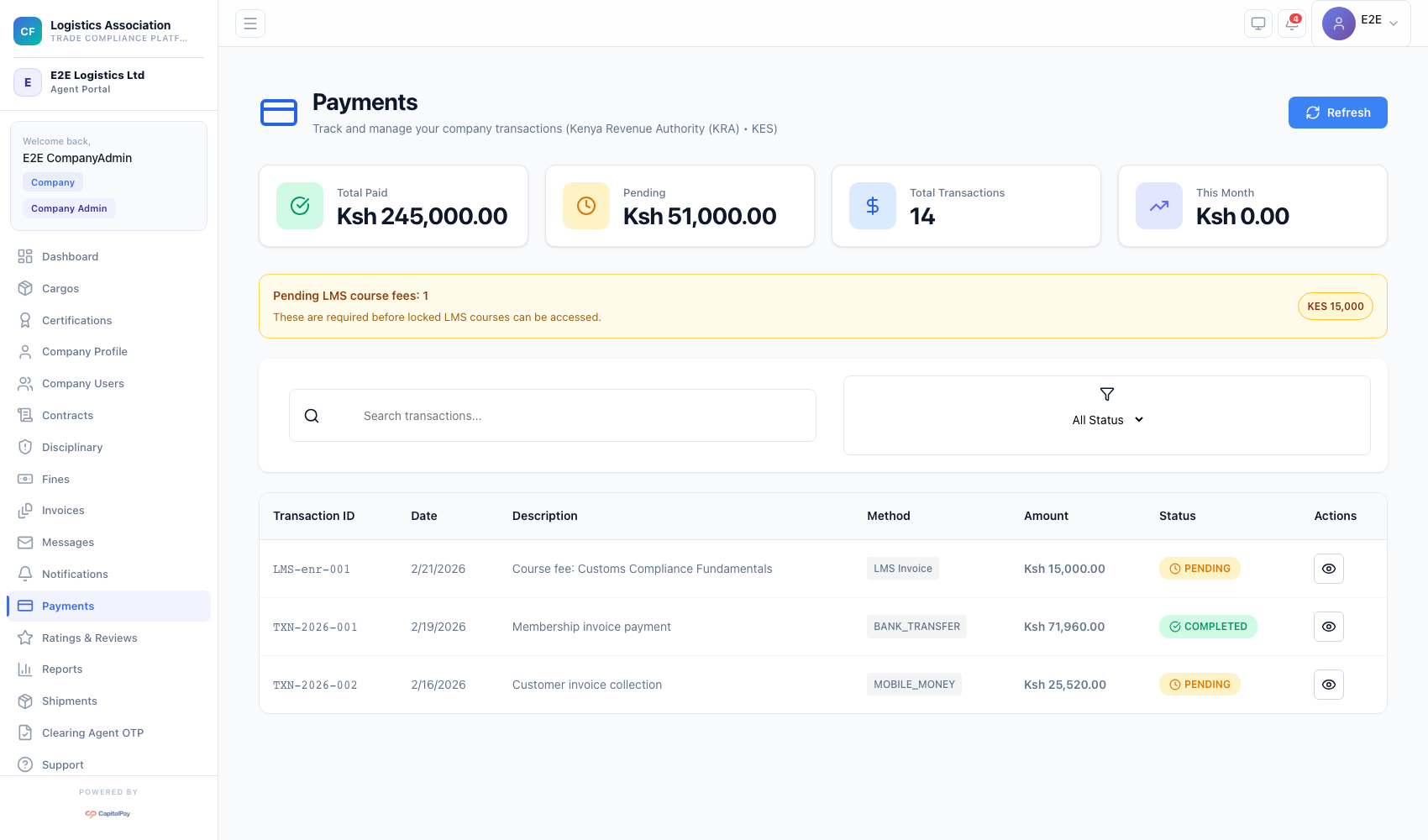Expand the All Status dropdown

1107,419
